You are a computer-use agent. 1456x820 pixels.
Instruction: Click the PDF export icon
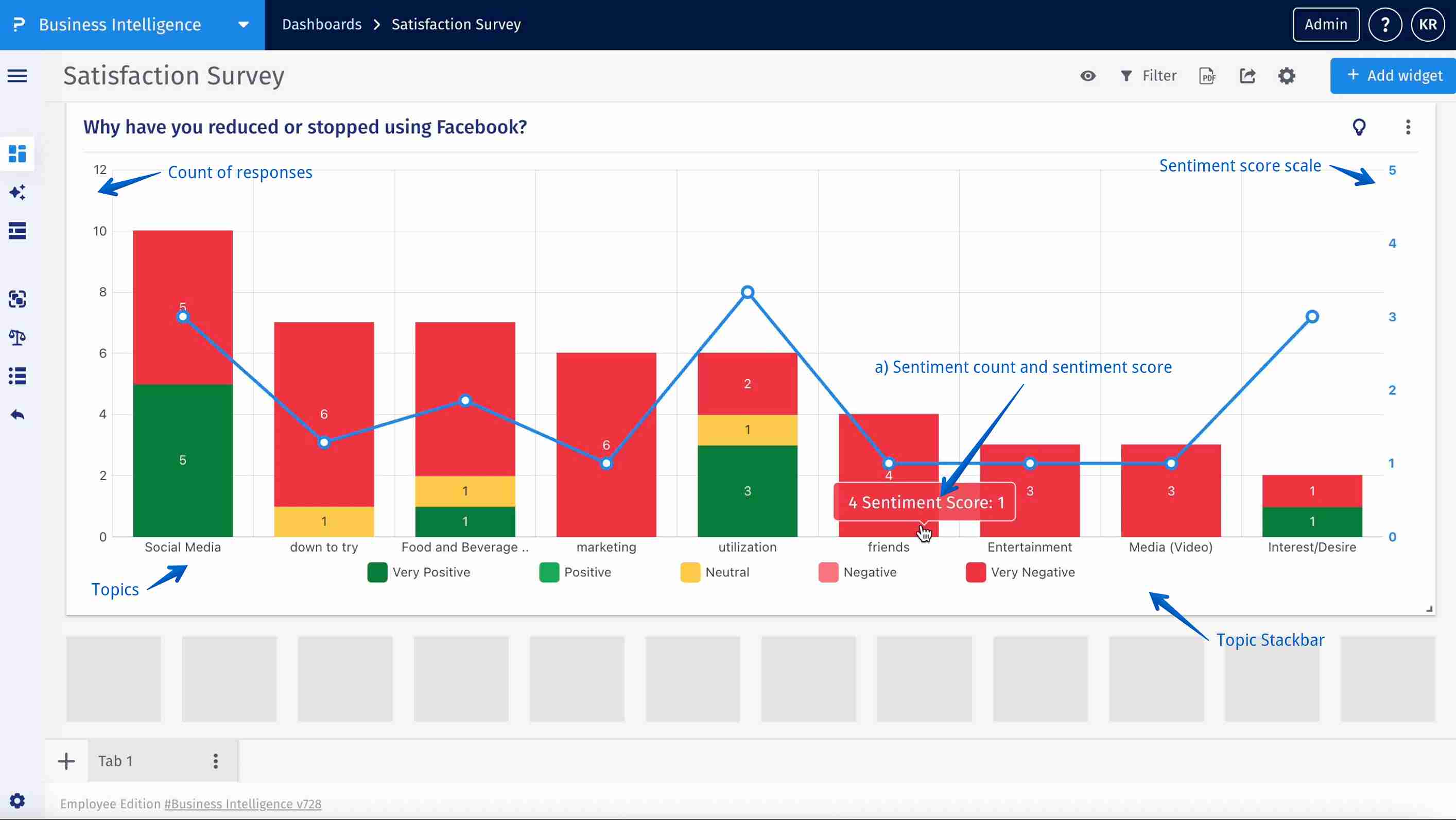pyautogui.click(x=1207, y=76)
